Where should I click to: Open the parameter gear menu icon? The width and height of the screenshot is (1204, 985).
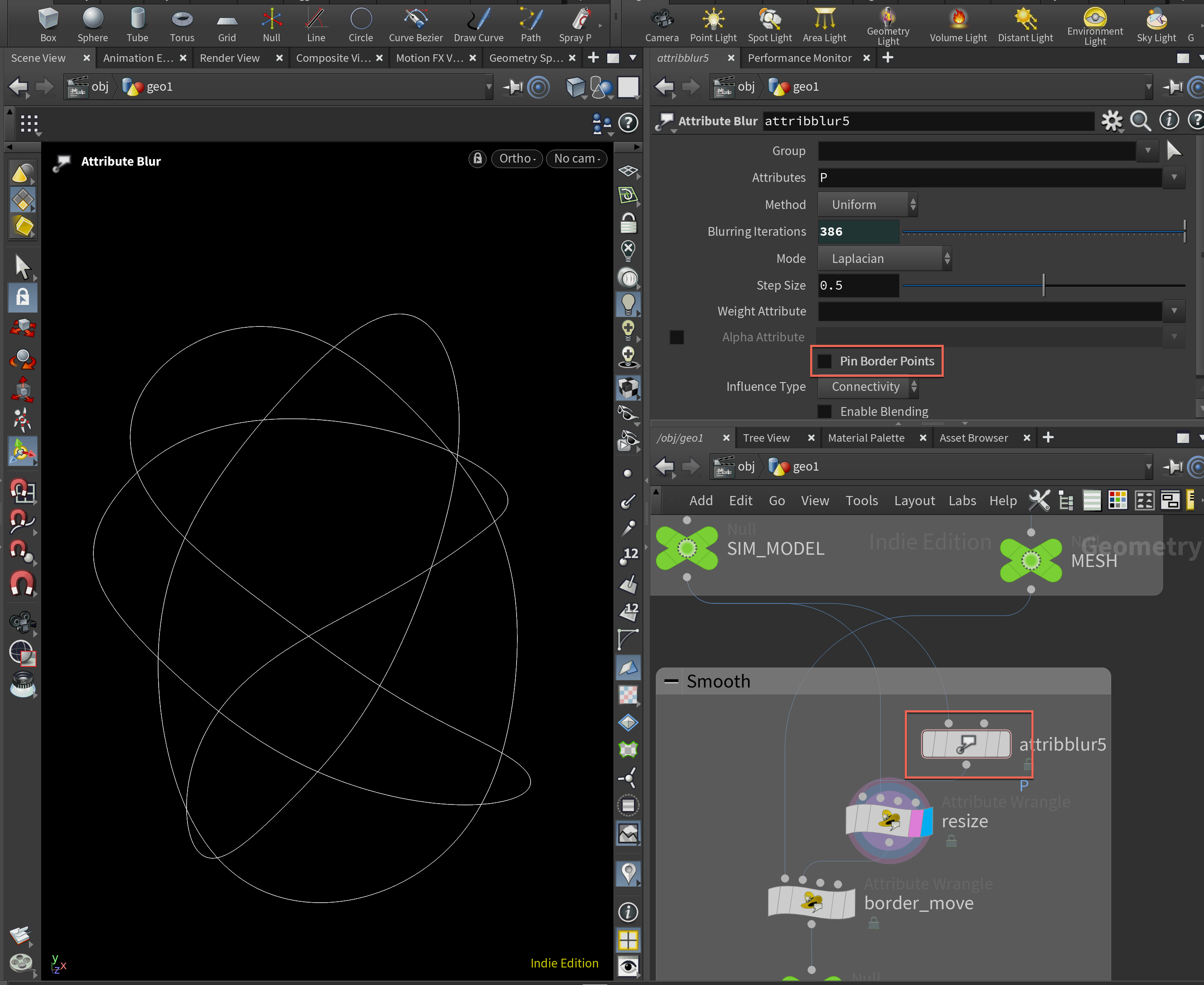click(x=1111, y=121)
